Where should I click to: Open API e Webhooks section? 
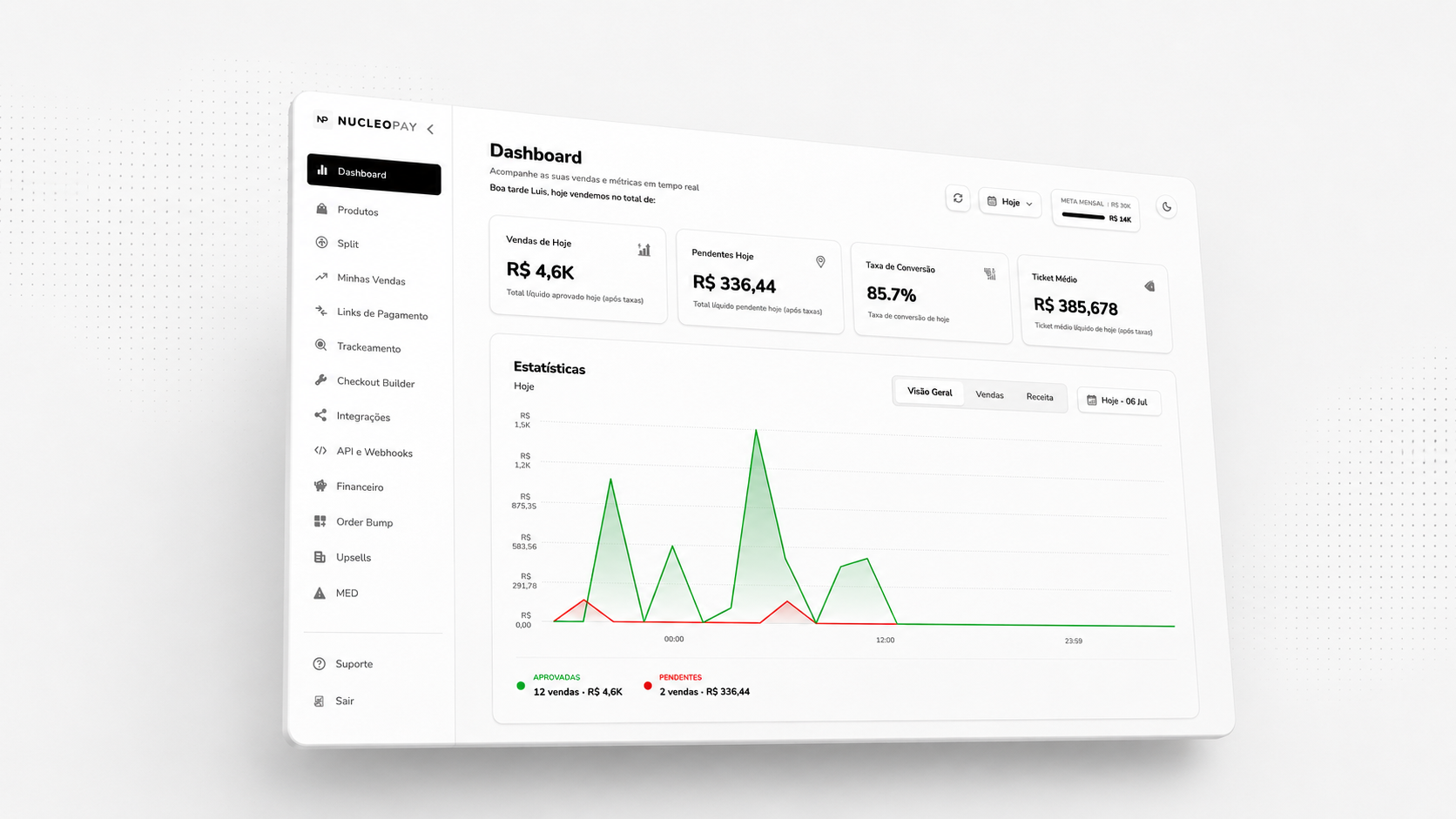tap(374, 452)
